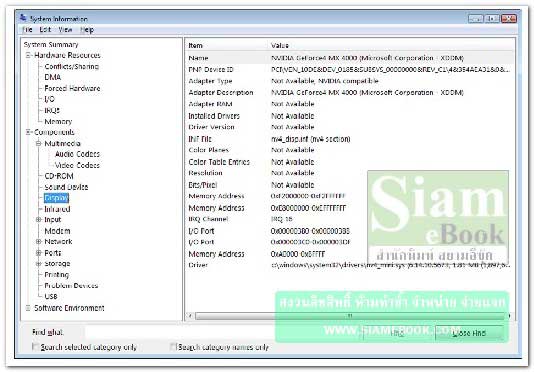Select Sound Device tree item
534x372 pixels.
[66, 187]
